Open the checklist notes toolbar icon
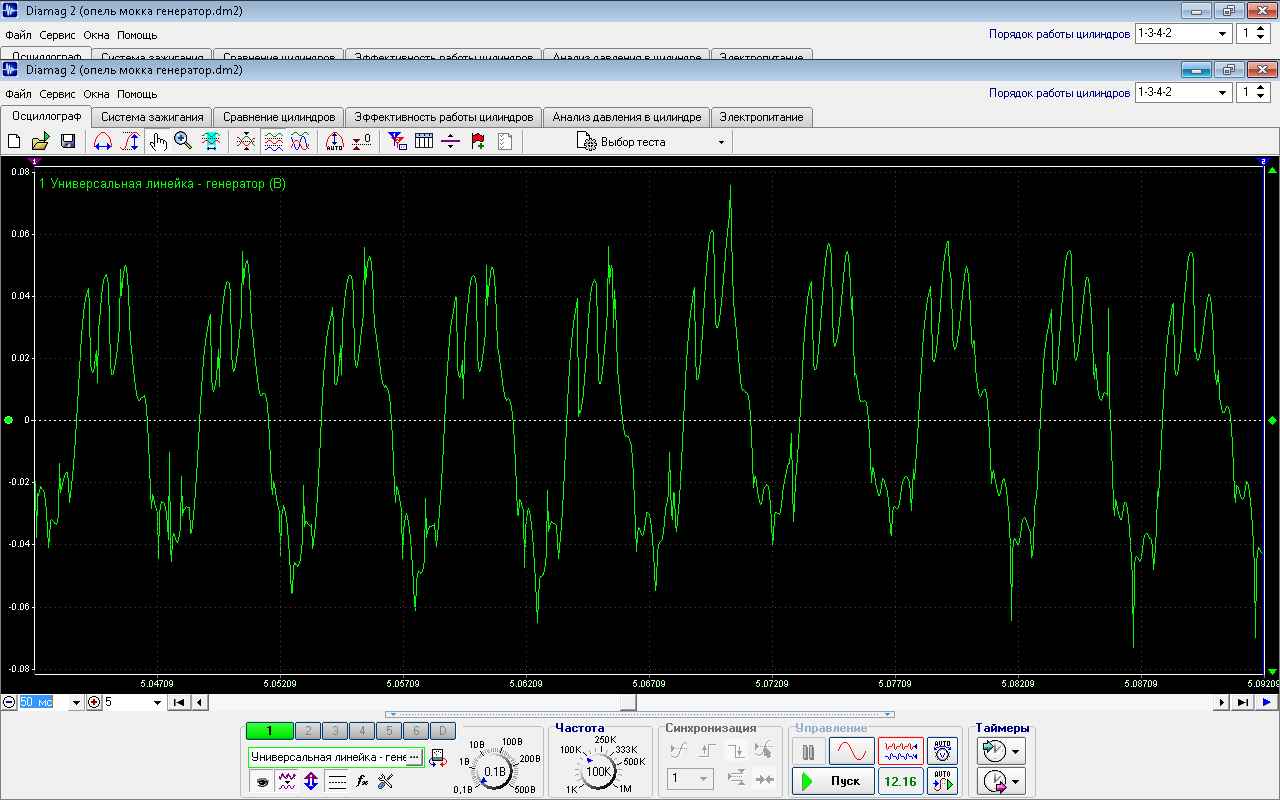The width and height of the screenshot is (1280, 800). pos(505,142)
